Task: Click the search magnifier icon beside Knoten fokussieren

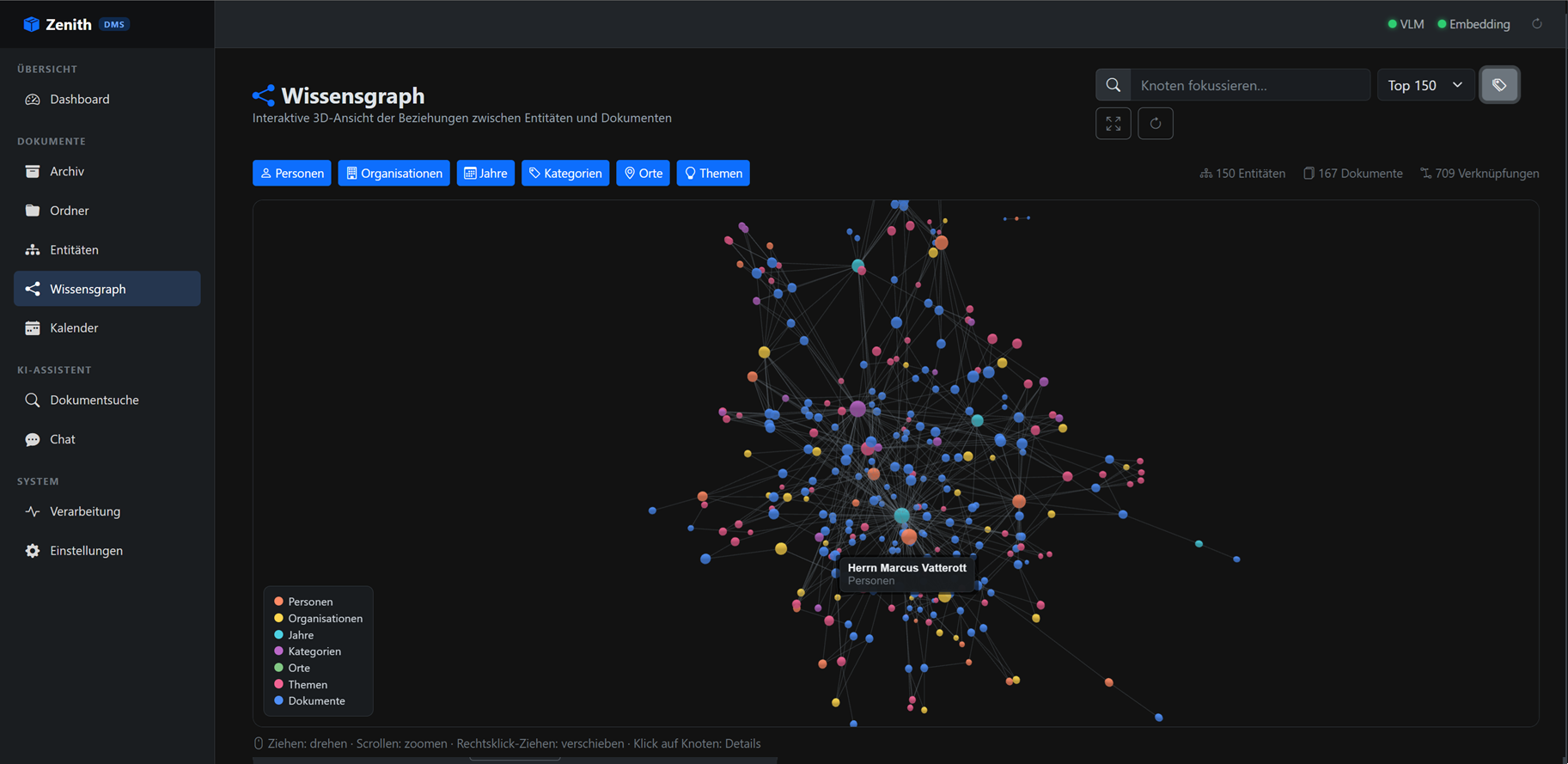Action: pyautogui.click(x=1113, y=85)
